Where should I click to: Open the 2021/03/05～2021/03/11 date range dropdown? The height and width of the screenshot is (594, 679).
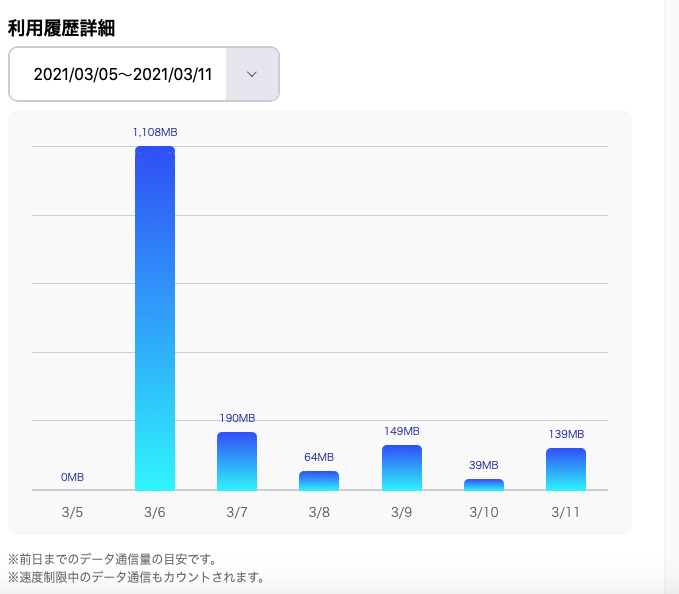click(x=122, y=74)
